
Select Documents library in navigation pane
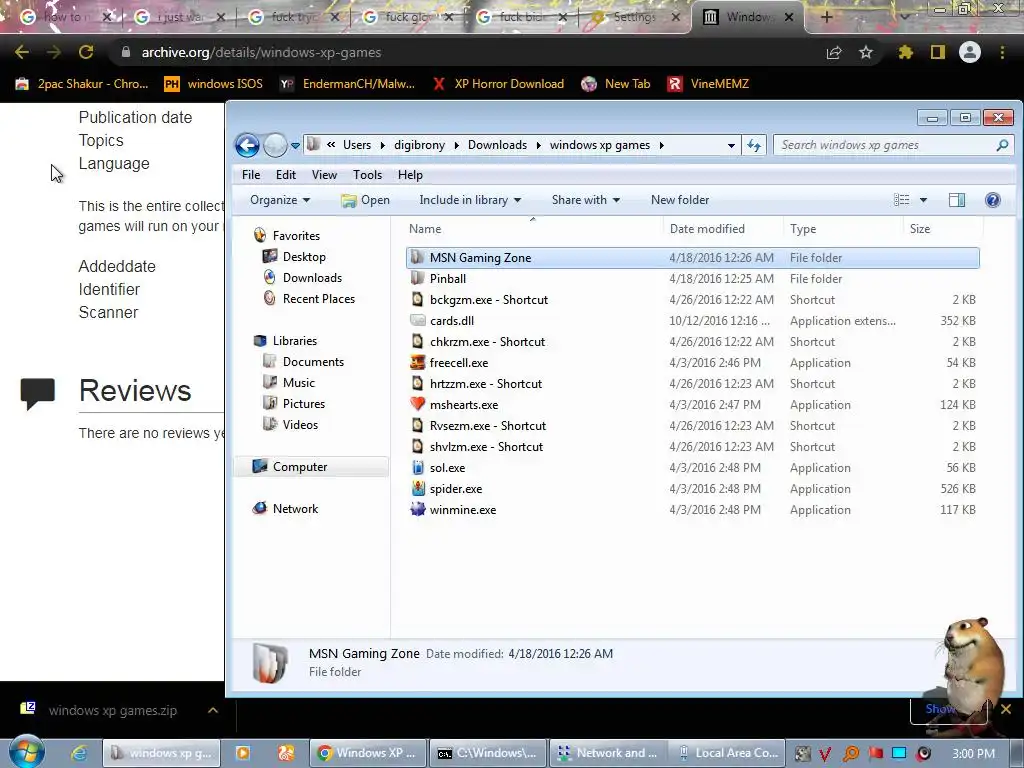(x=313, y=362)
